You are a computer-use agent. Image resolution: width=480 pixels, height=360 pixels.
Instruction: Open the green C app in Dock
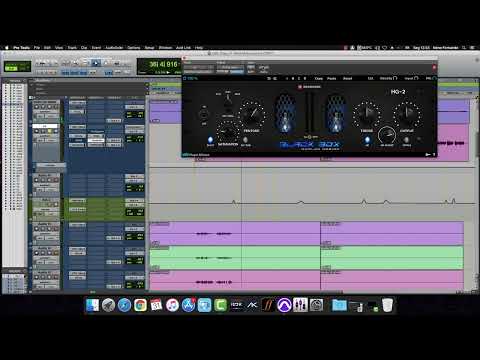pos(220,305)
